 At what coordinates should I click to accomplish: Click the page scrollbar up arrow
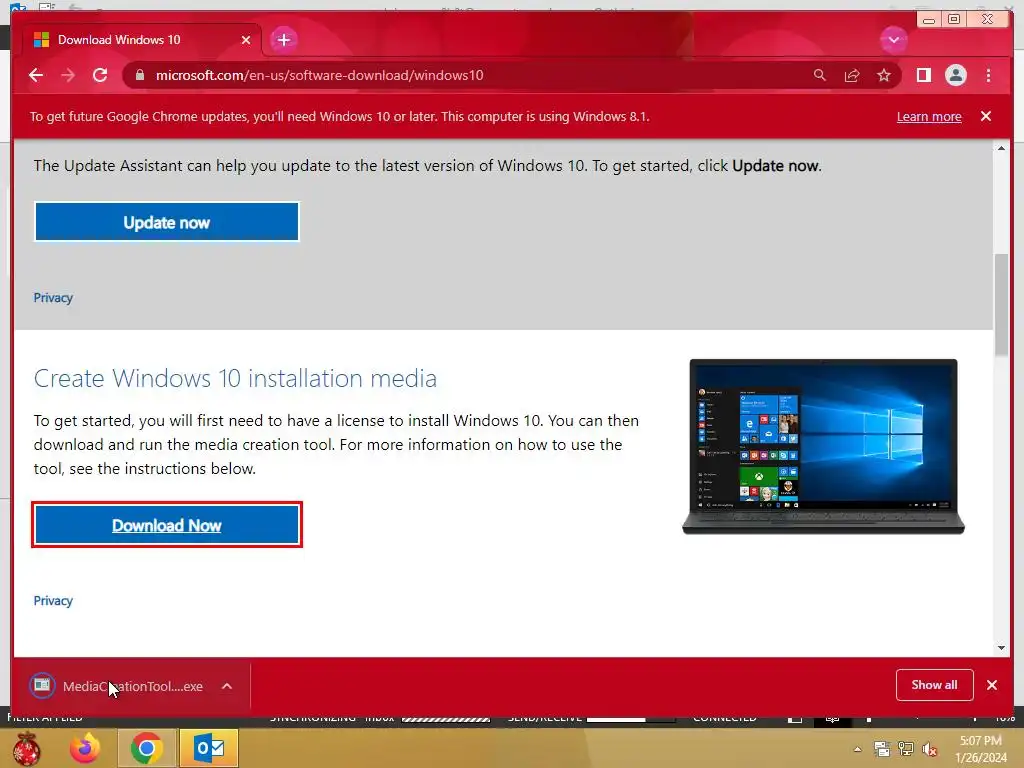[1001, 149]
